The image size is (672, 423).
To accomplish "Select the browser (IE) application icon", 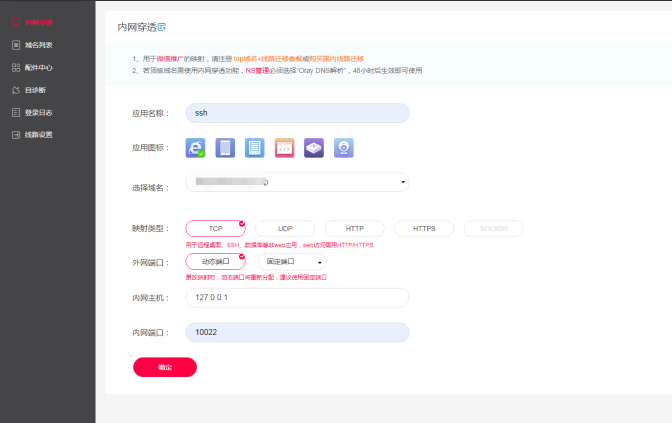I will 195,148.
